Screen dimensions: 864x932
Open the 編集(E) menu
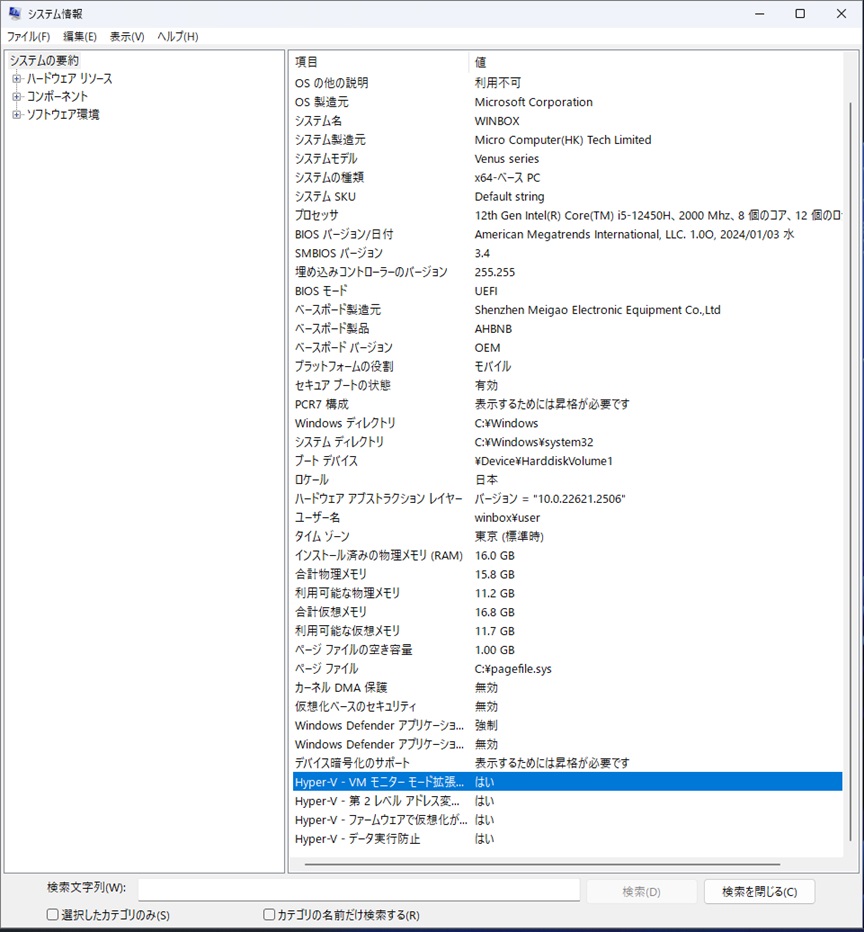(80, 37)
